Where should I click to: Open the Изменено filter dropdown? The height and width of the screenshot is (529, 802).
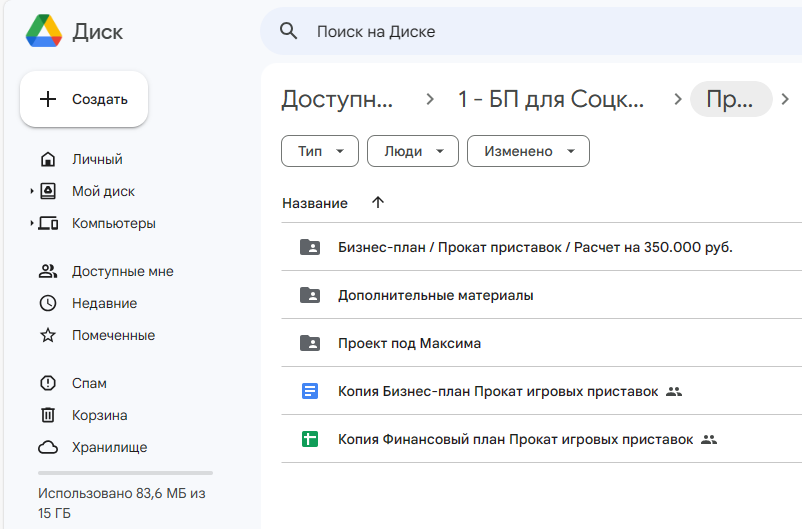(528, 151)
